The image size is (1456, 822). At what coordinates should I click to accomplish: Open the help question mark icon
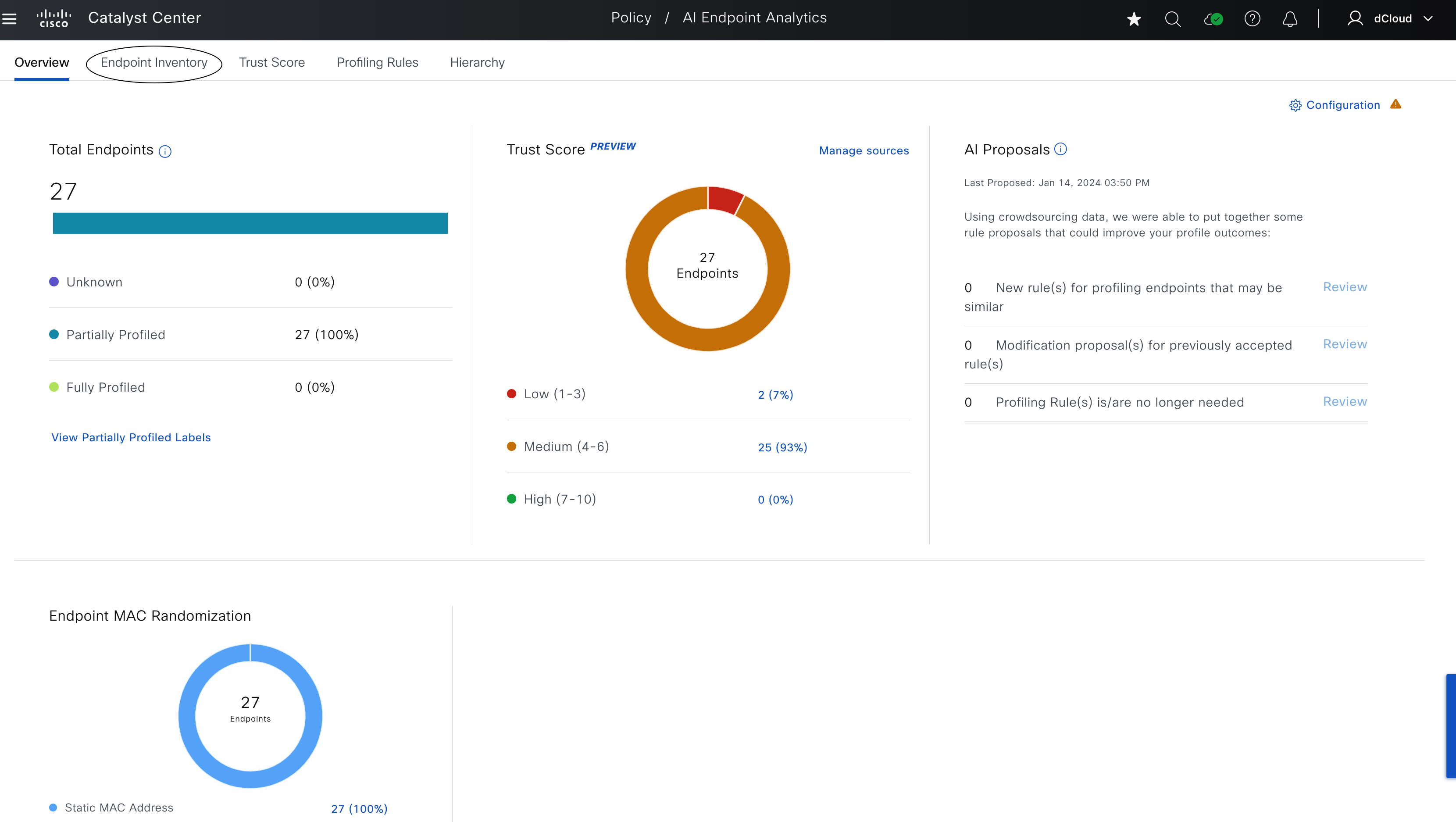[x=1252, y=19]
